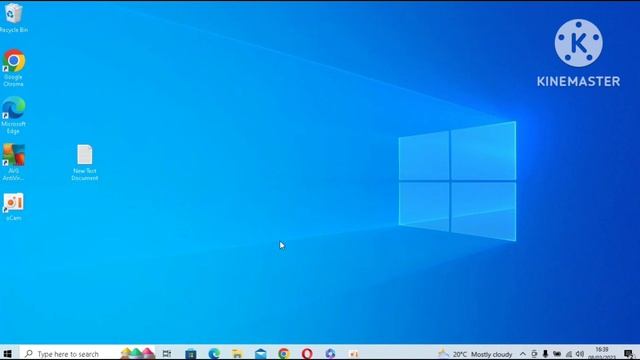Open Task View from the taskbar
The height and width of the screenshot is (360, 640).
point(167,353)
